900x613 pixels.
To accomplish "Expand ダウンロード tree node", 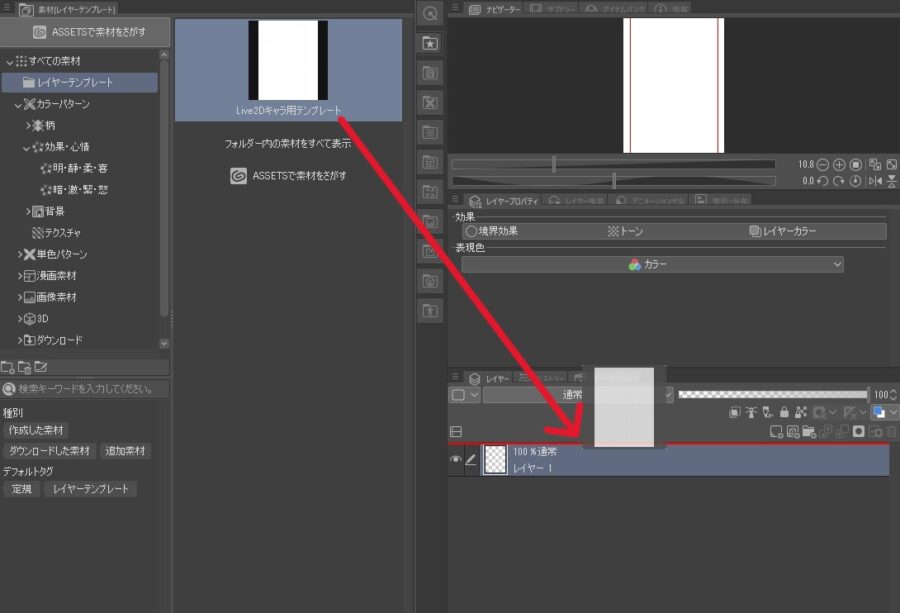I will click(x=20, y=340).
